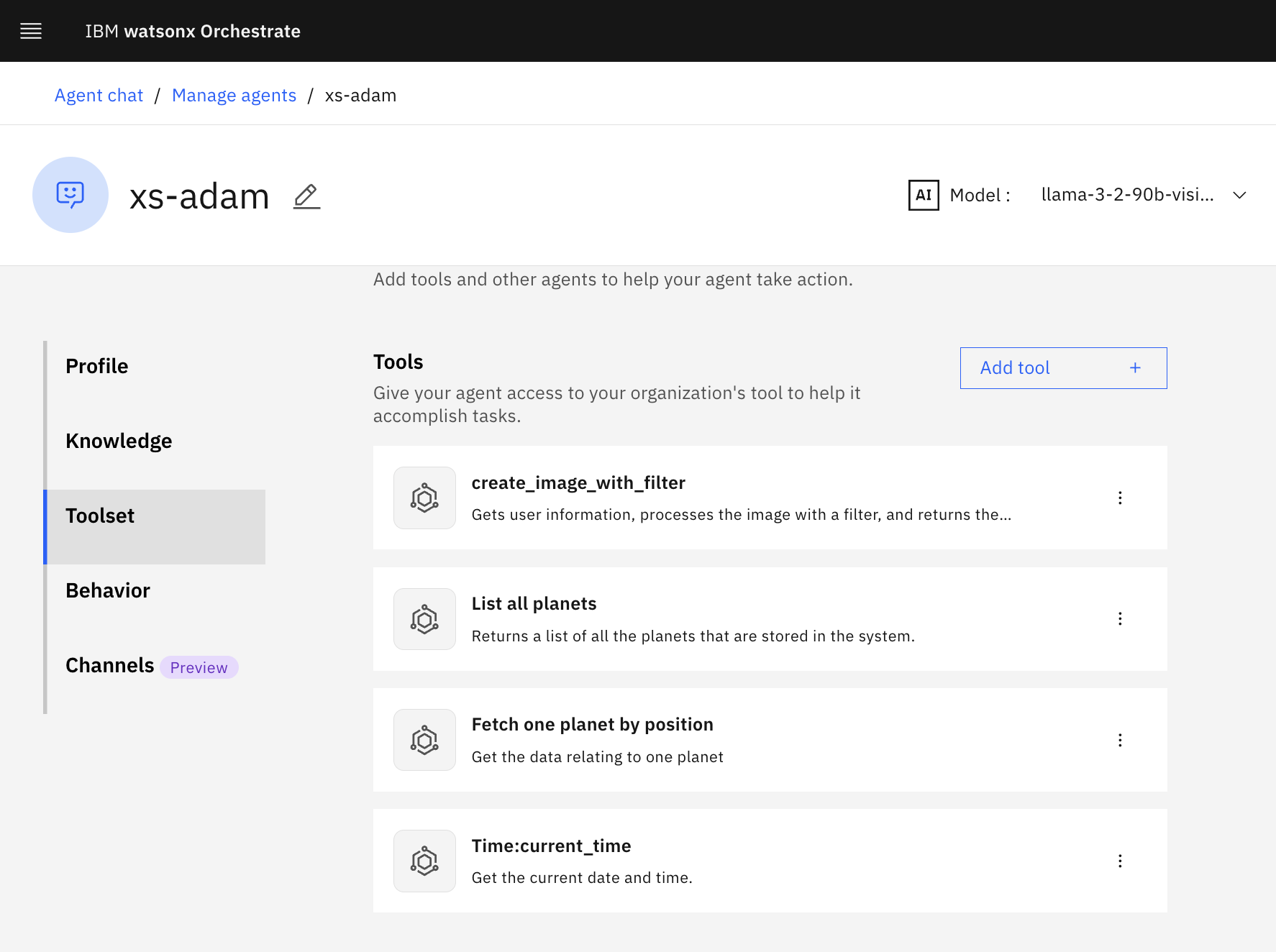The height and width of the screenshot is (952, 1276).
Task: Expand the Model dropdown chevron
Action: (x=1239, y=195)
